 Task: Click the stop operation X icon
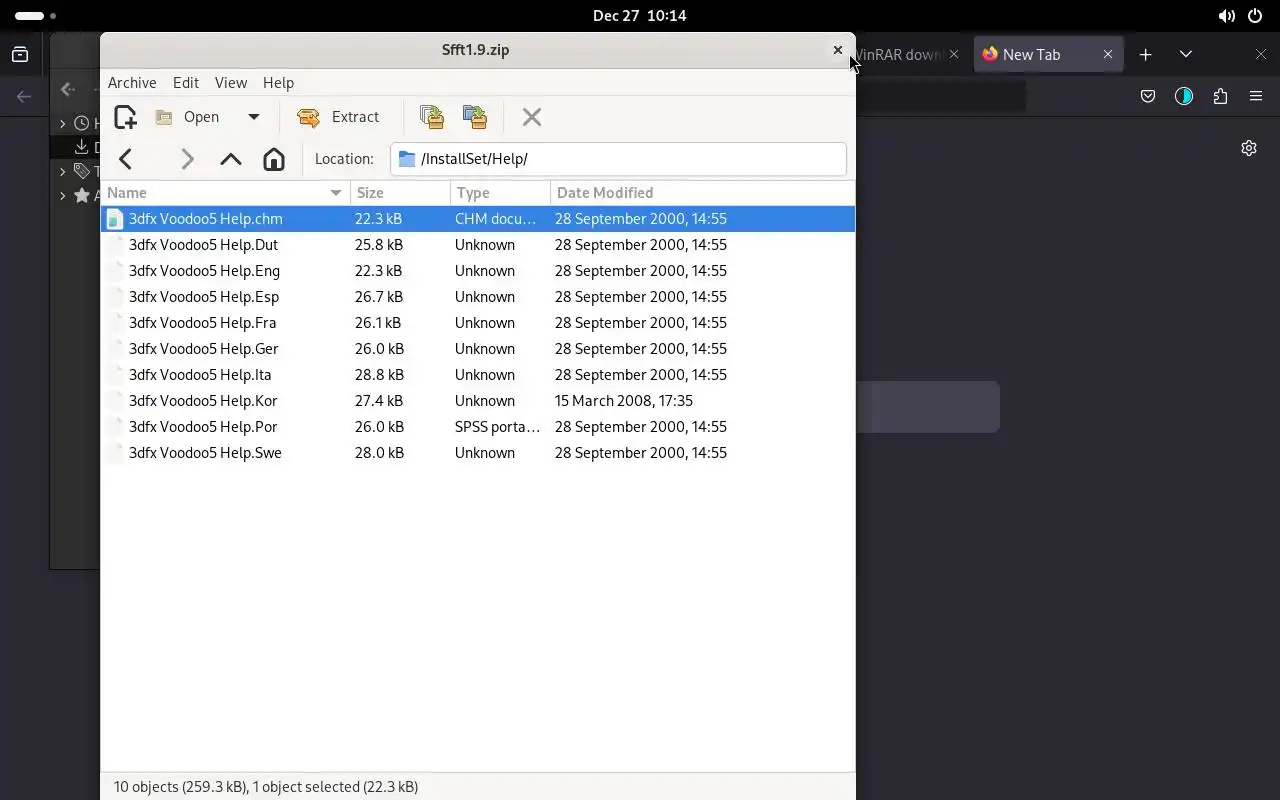click(532, 117)
